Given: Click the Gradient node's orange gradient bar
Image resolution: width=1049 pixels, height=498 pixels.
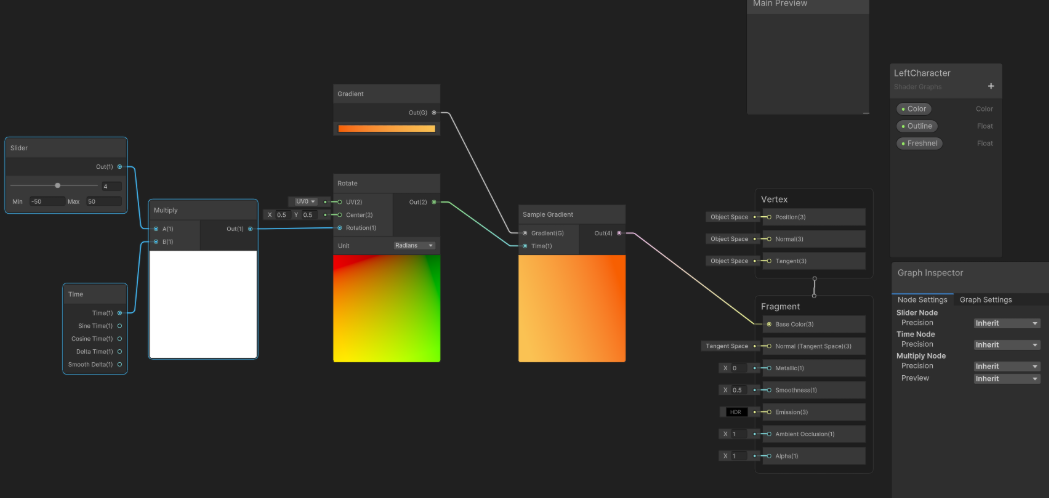Looking at the screenshot, I should click(387, 129).
